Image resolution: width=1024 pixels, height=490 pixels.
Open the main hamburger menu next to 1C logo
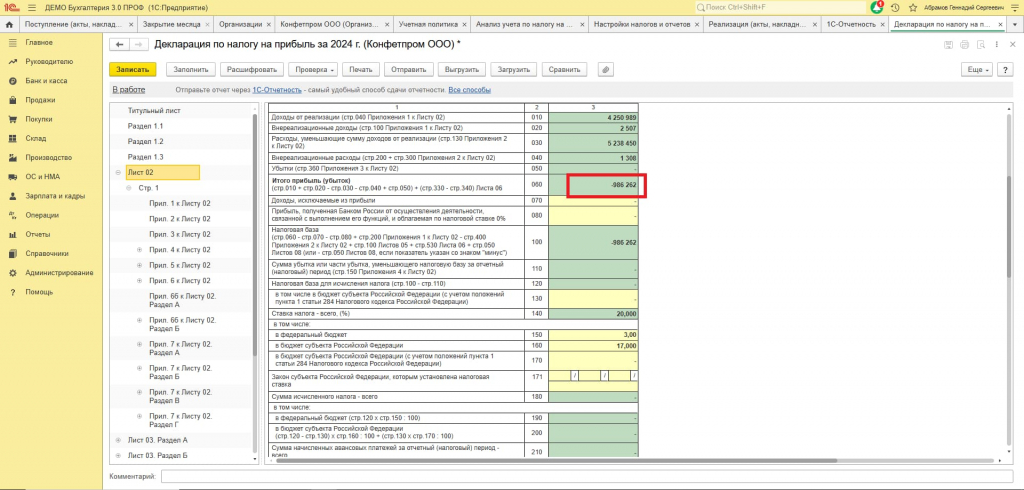coord(31,7)
